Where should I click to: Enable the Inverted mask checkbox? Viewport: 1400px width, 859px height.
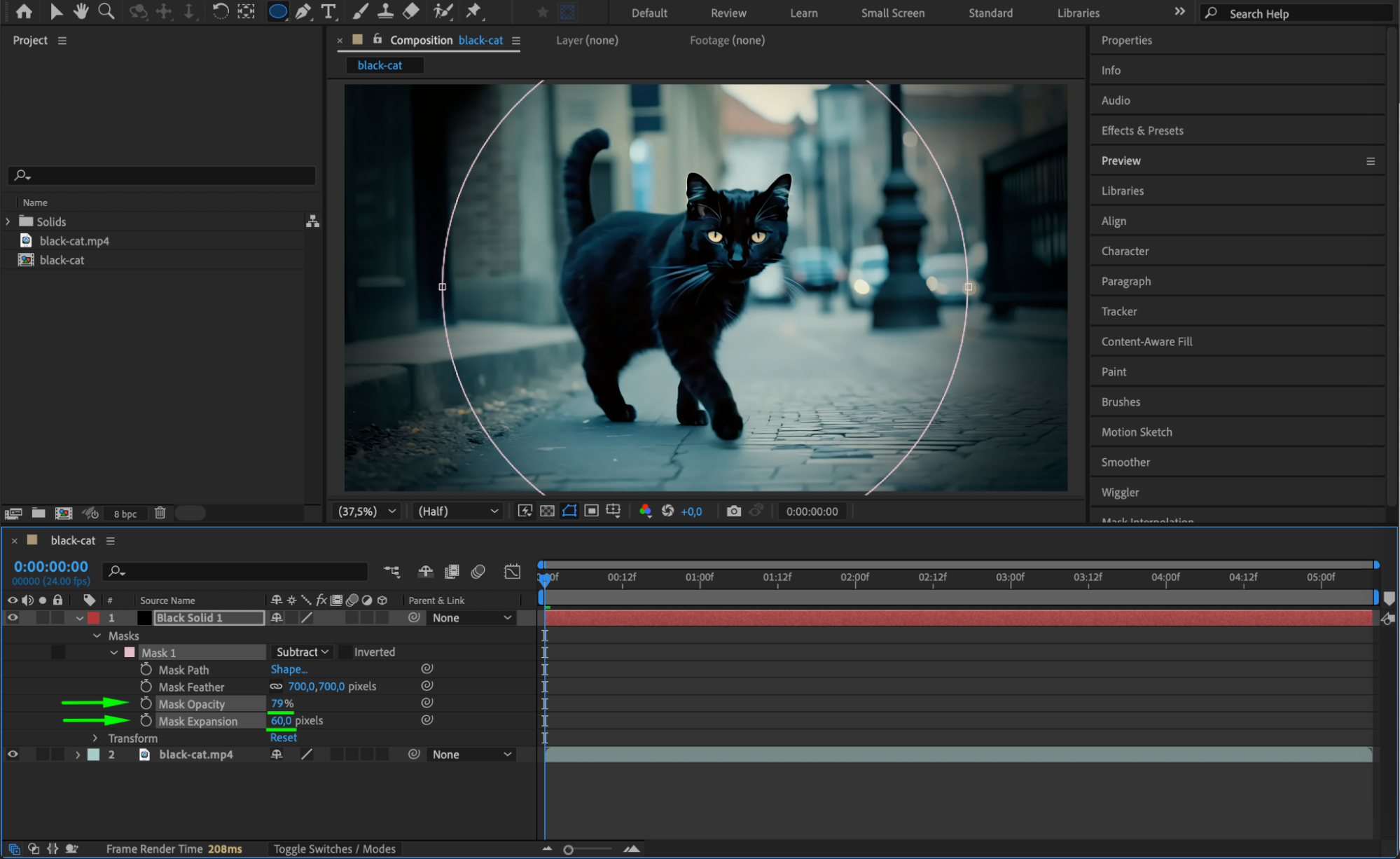[345, 652]
